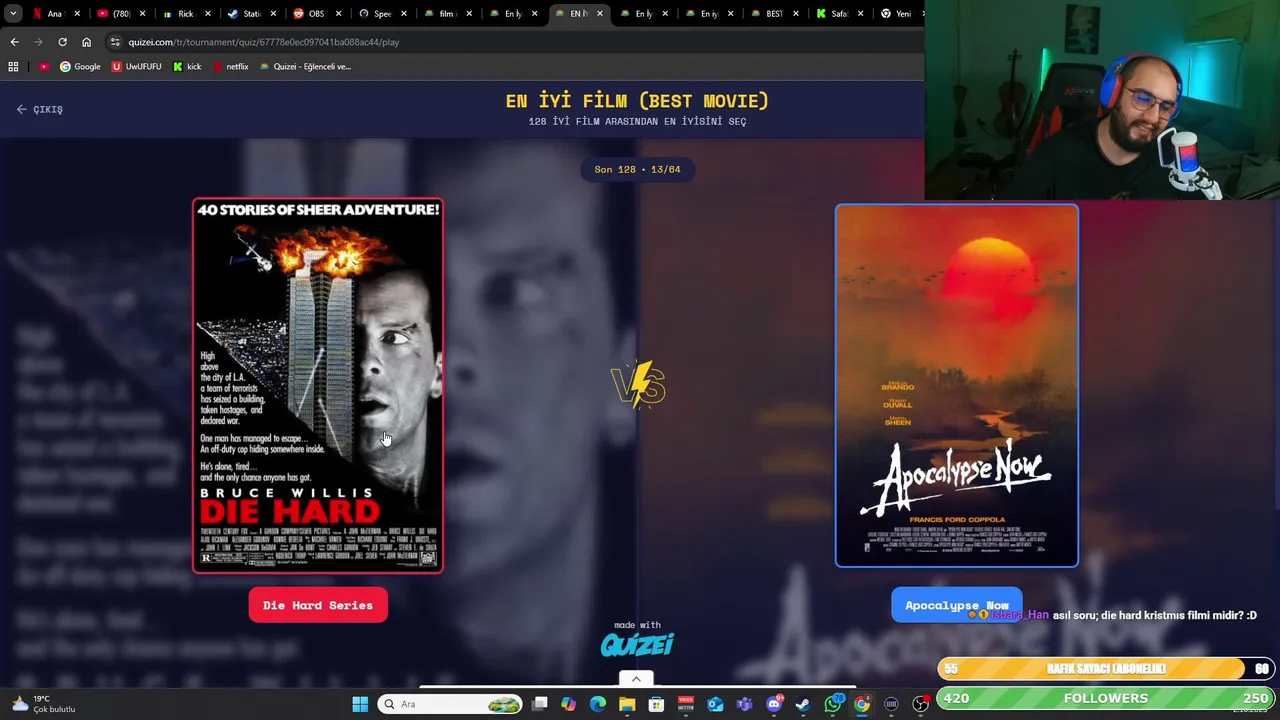
Task: Open the browser tab search dropdown
Action: (x=13, y=14)
